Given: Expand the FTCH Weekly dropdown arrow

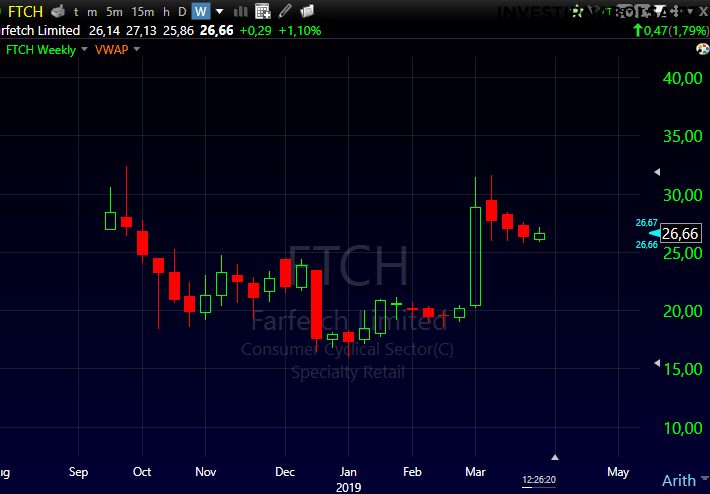Looking at the screenshot, I should (x=84, y=49).
